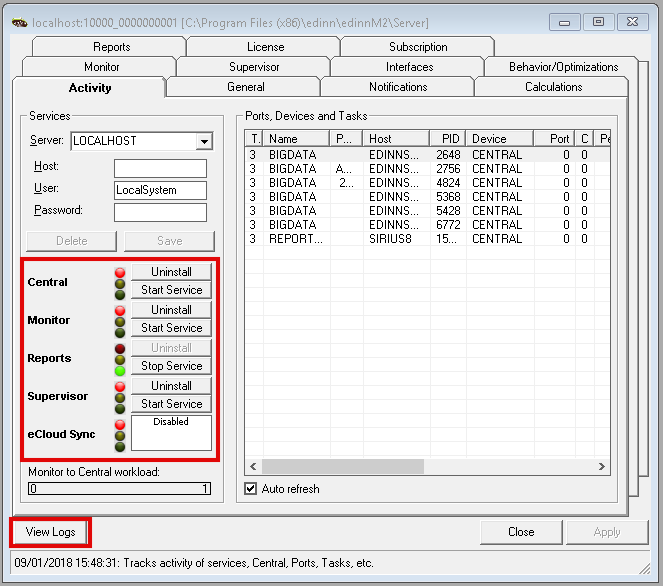The image size is (663, 586).
Task: Click the red status light for Central
Action: (120, 272)
